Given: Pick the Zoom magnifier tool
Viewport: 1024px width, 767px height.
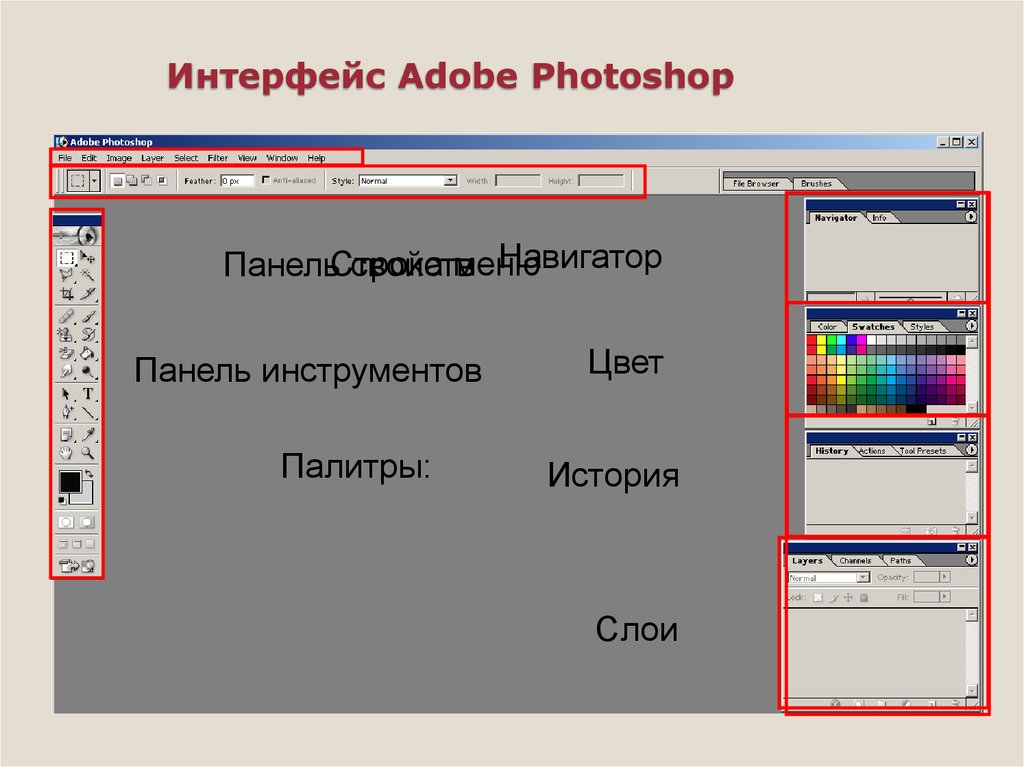Looking at the screenshot, I should click(88, 453).
